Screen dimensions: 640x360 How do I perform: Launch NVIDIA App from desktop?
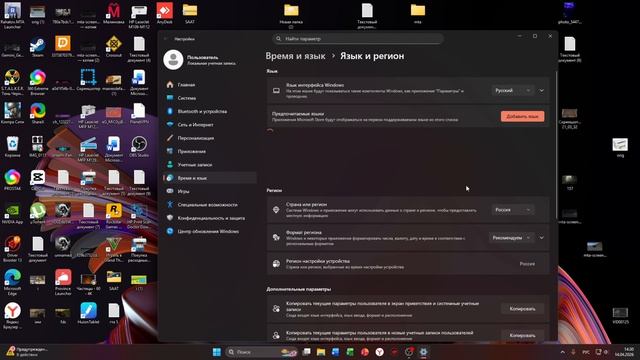coord(12,214)
